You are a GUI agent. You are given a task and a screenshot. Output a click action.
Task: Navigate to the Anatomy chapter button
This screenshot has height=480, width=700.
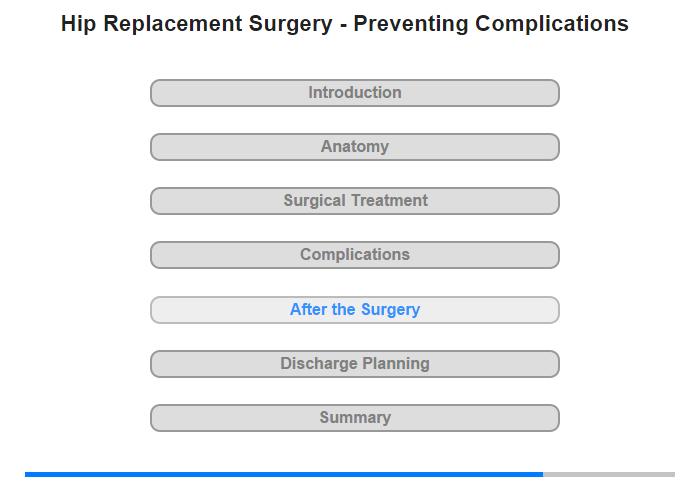click(355, 147)
